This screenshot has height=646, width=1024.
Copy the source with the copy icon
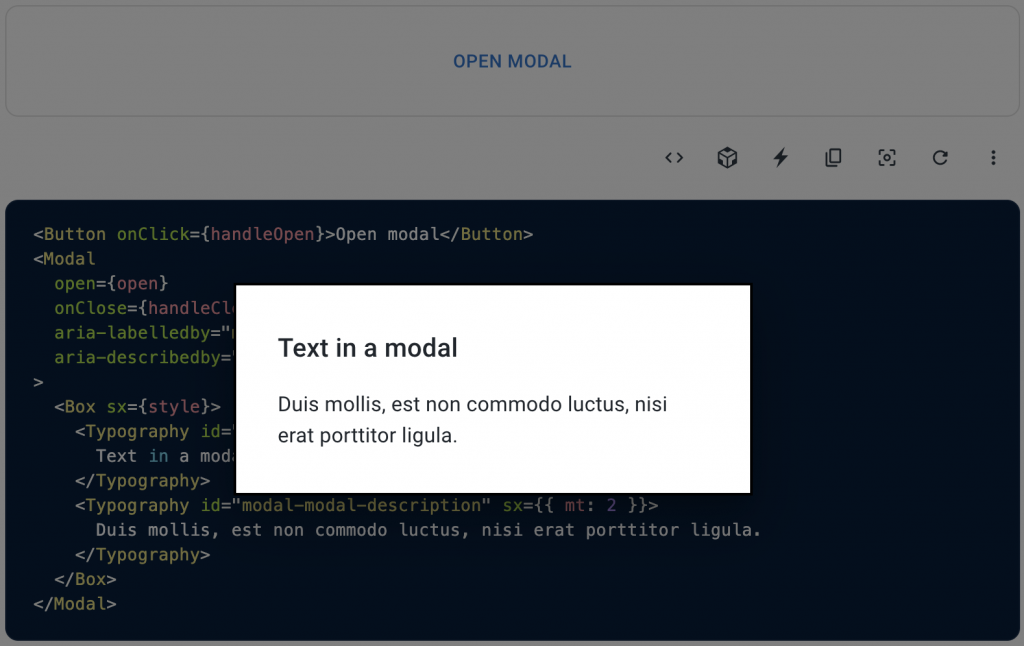tap(833, 157)
